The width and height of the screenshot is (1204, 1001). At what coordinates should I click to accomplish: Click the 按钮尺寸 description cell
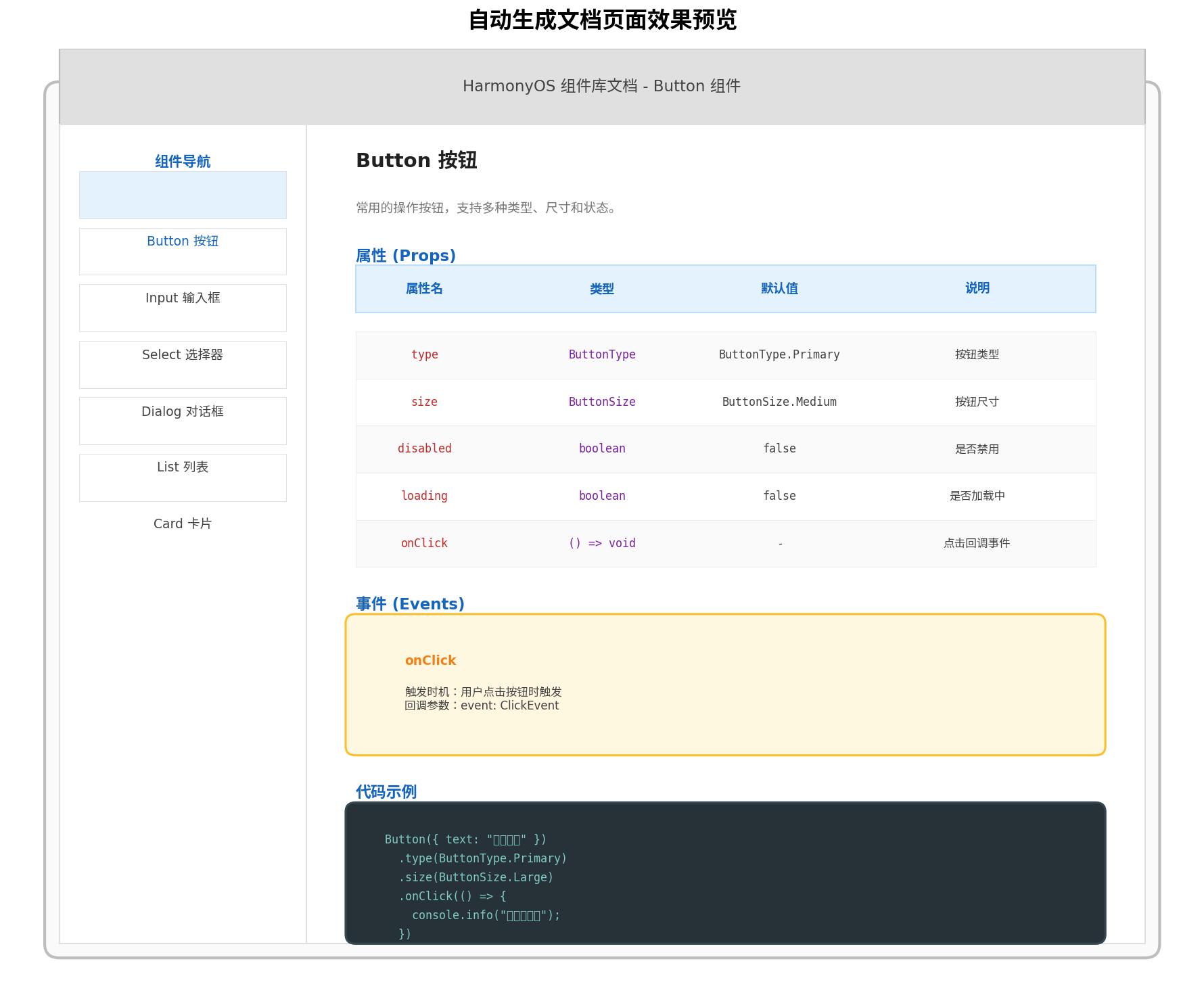tap(977, 402)
